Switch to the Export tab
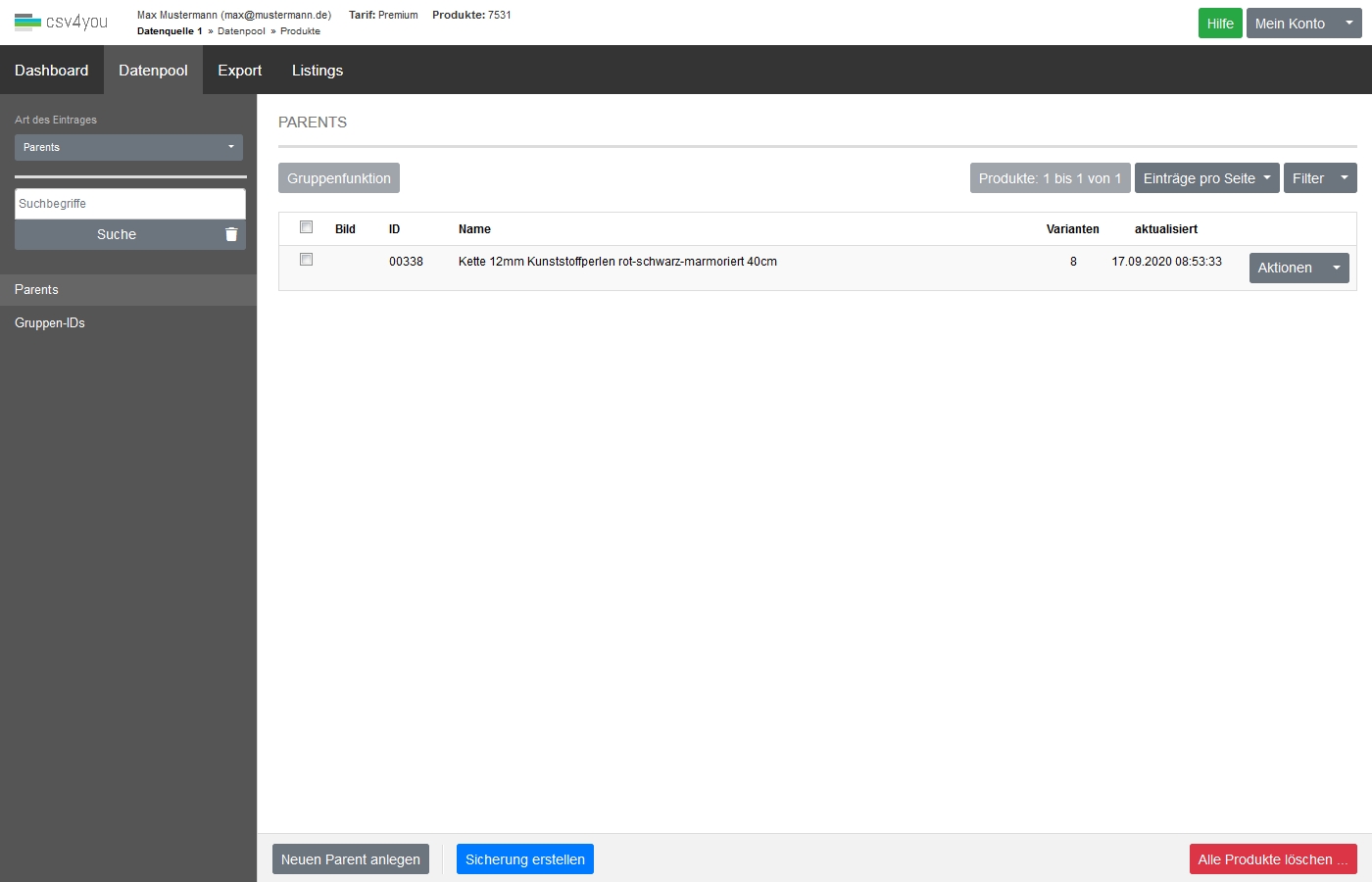This screenshot has width=1372, height=882. (x=239, y=71)
